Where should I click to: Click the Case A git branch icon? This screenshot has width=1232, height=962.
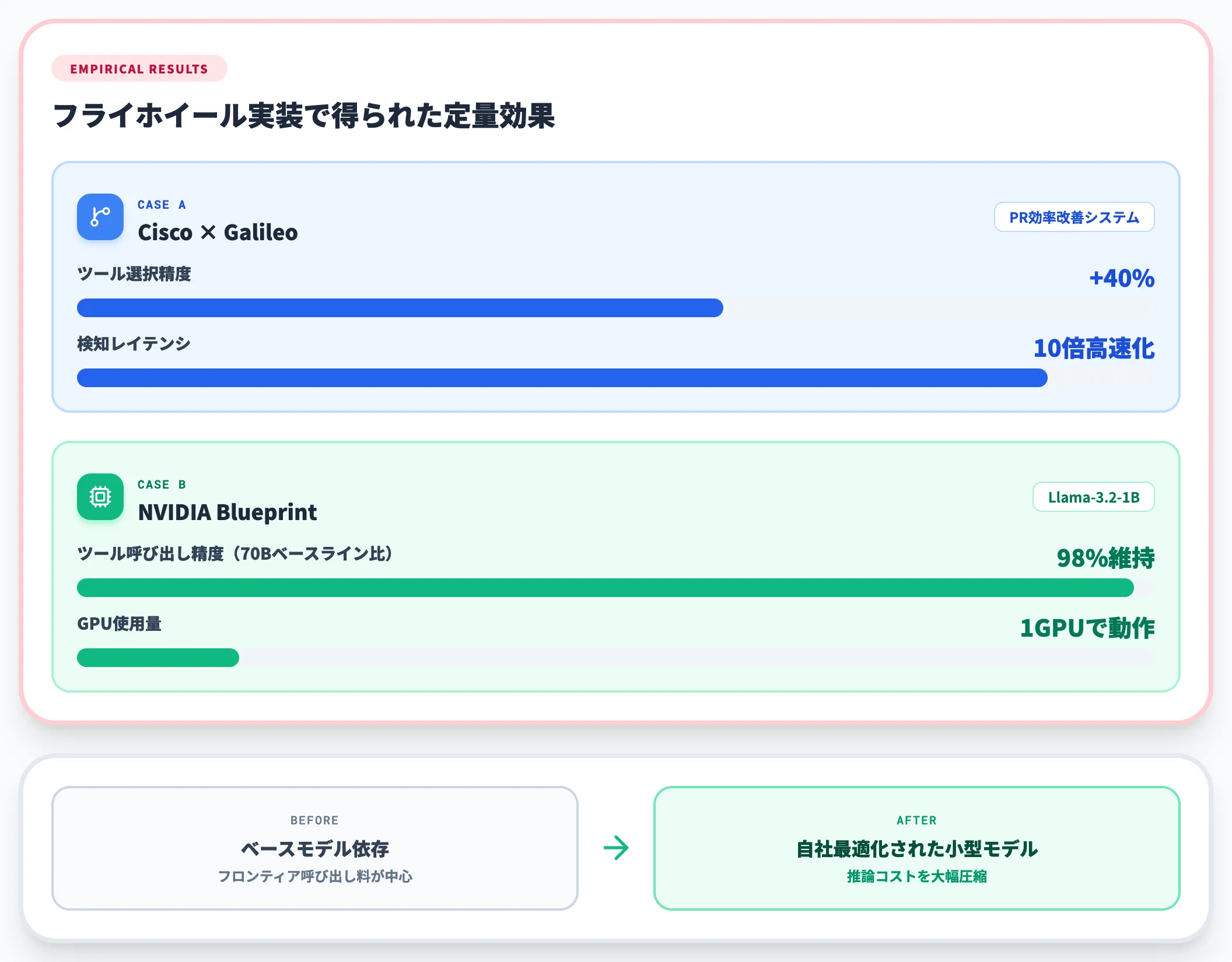(x=100, y=217)
